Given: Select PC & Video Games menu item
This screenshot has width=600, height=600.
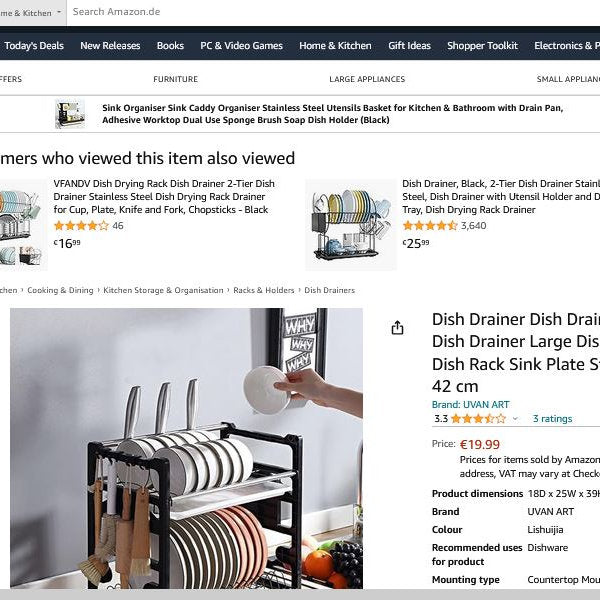Looking at the screenshot, I should tap(241, 46).
